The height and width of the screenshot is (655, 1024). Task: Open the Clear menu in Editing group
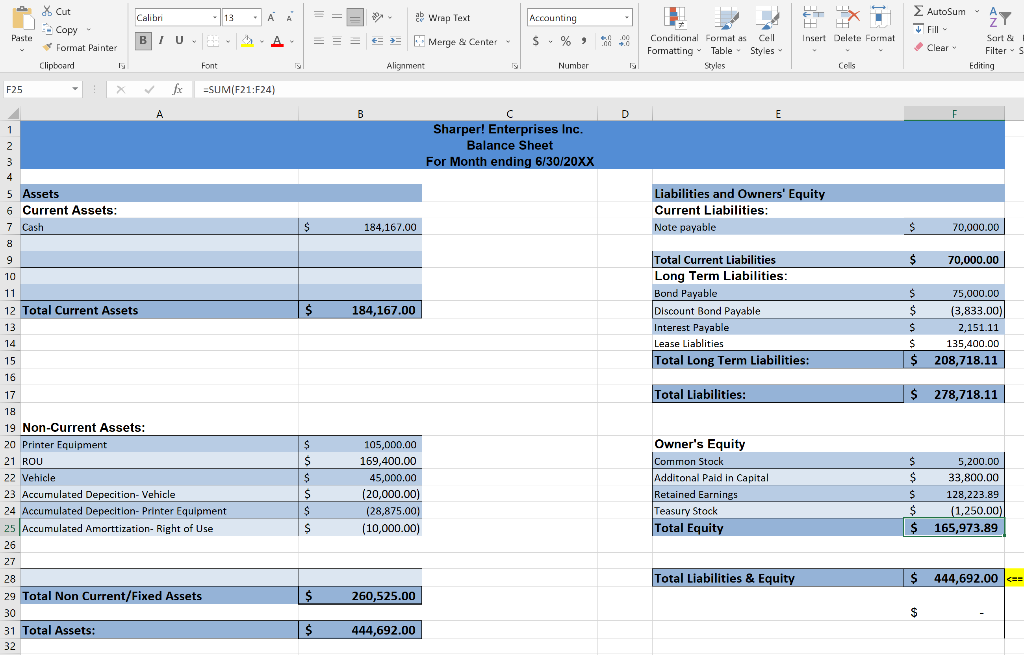tap(937, 46)
